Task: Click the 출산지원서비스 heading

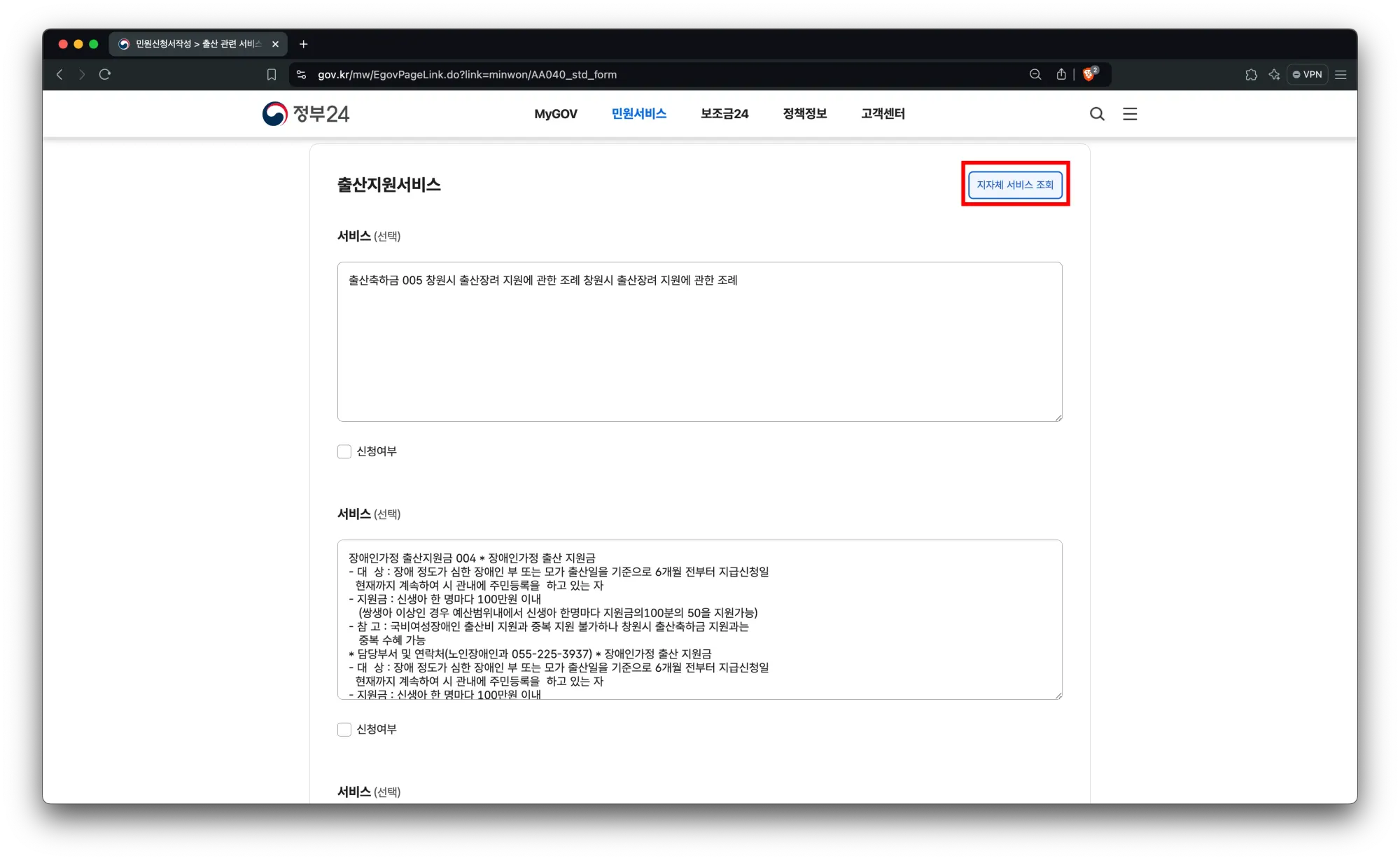Action: [388, 185]
